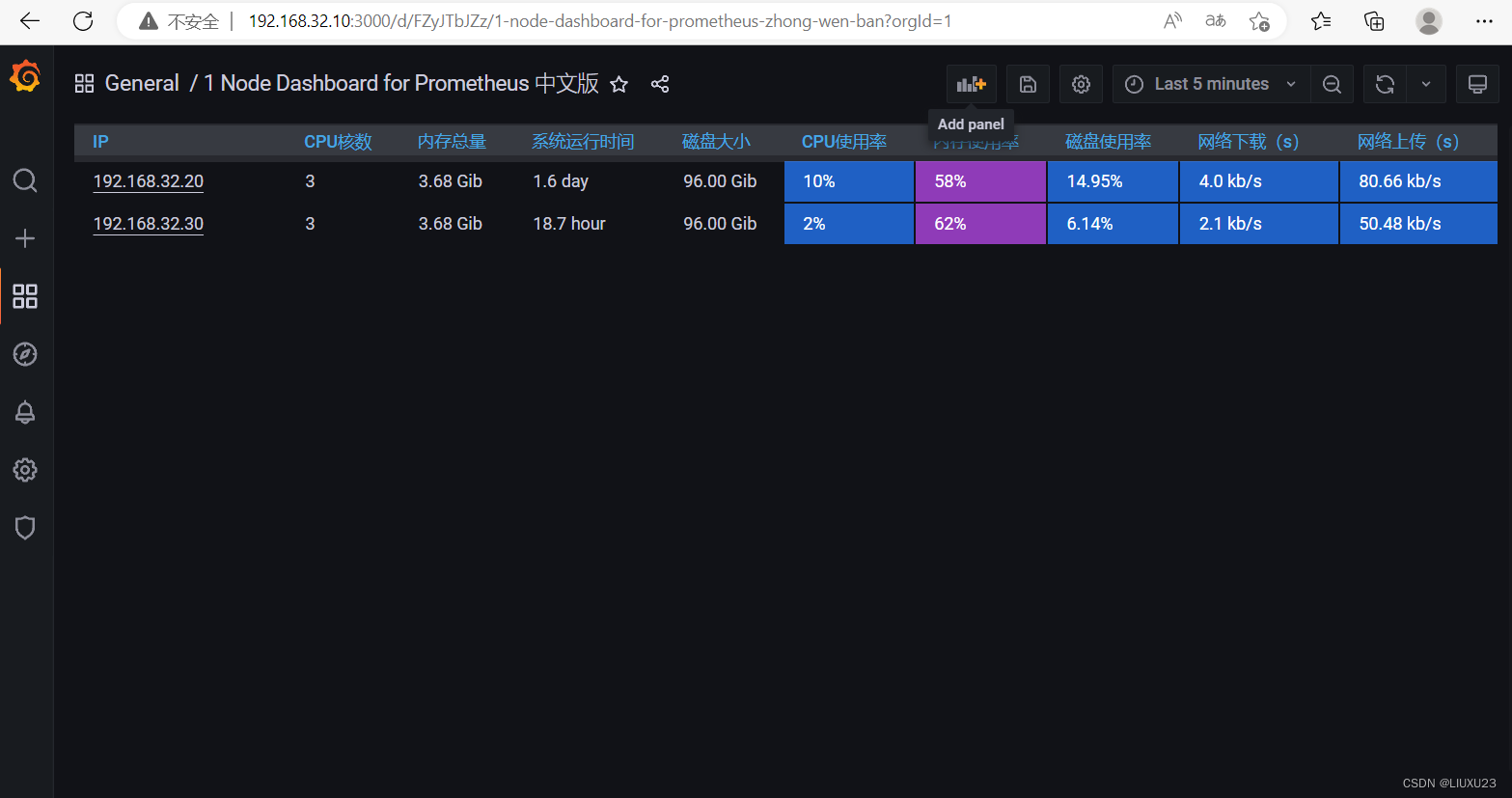The height and width of the screenshot is (798, 1512).
Task: Open the Last 5 minutes time picker
Action: [x=1211, y=84]
